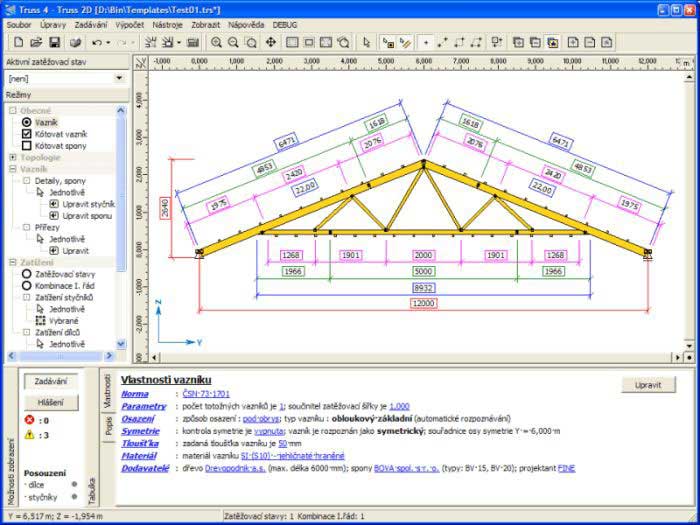
Task: Collapse the Zatížení styčníků node
Action: point(26,297)
